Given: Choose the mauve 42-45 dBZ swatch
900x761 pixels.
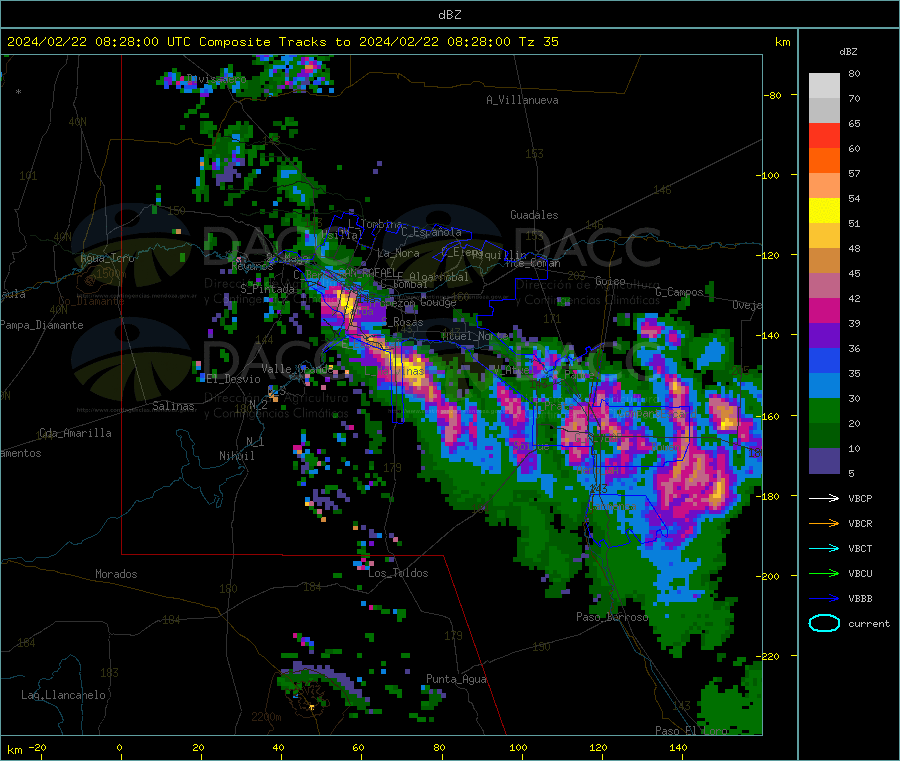Looking at the screenshot, I should [x=824, y=286].
